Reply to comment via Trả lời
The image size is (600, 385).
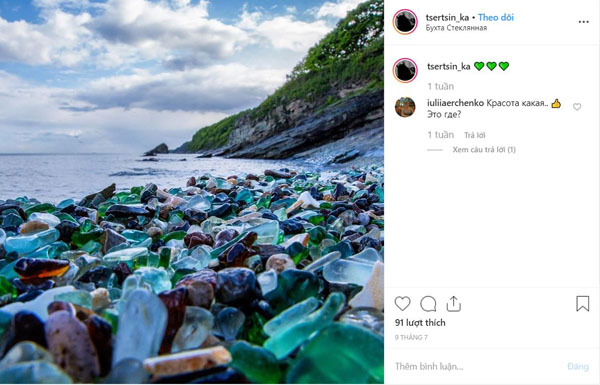click(x=474, y=135)
